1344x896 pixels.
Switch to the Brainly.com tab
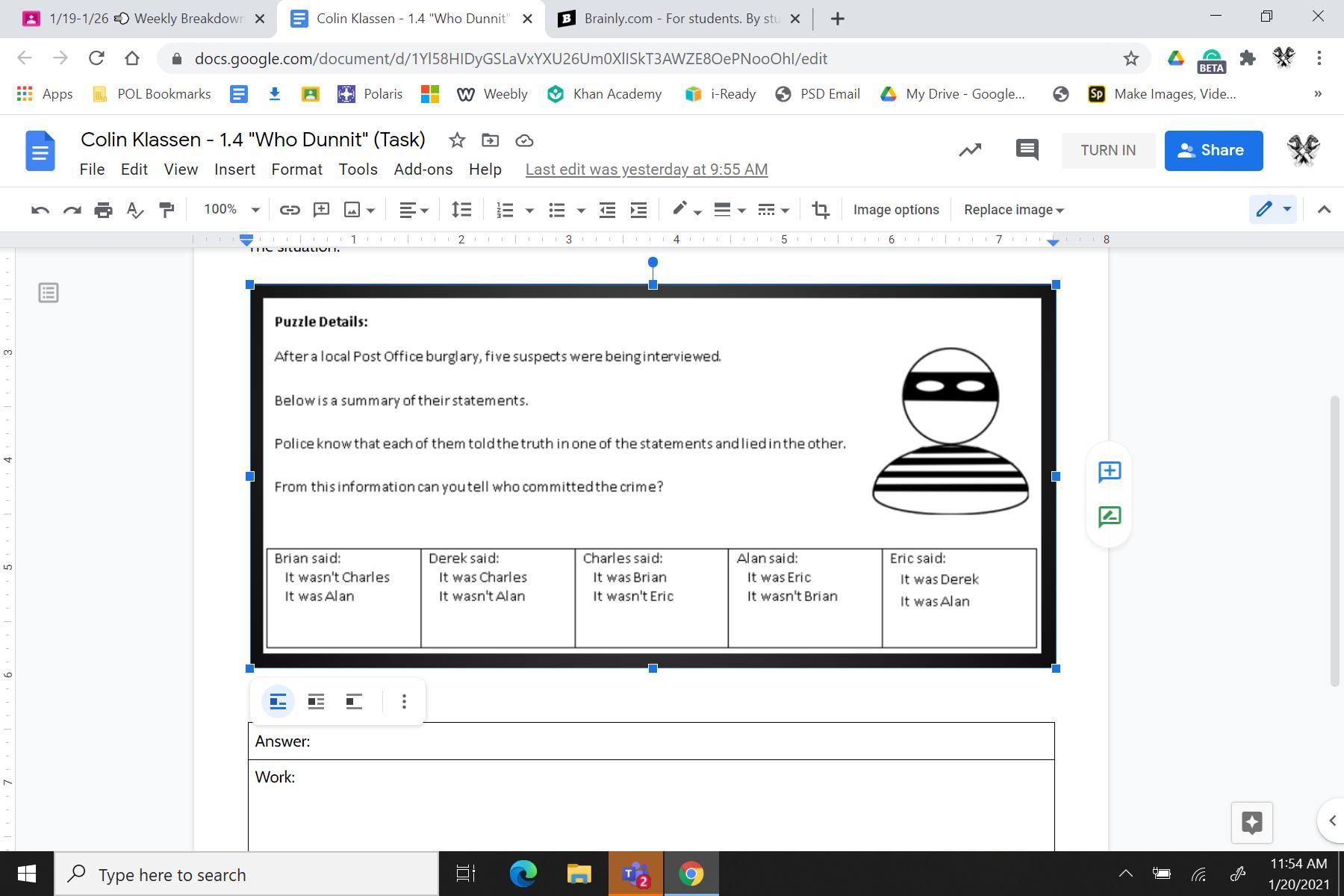click(679, 19)
